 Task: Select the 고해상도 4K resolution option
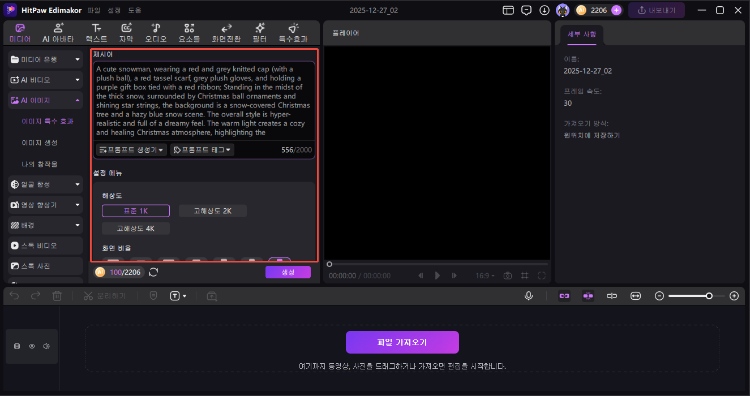point(136,228)
